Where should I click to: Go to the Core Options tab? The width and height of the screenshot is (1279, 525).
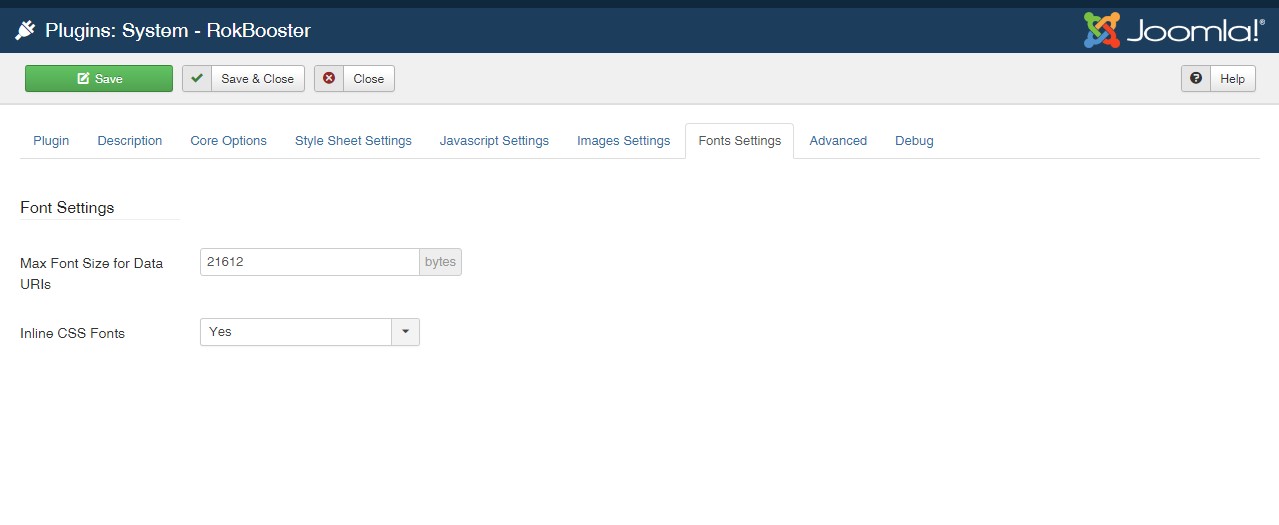[x=228, y=141]
